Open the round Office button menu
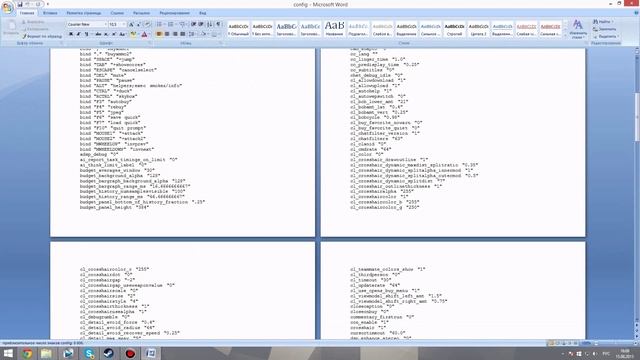This screenshot has height=360, width=640. pos(7,7)
